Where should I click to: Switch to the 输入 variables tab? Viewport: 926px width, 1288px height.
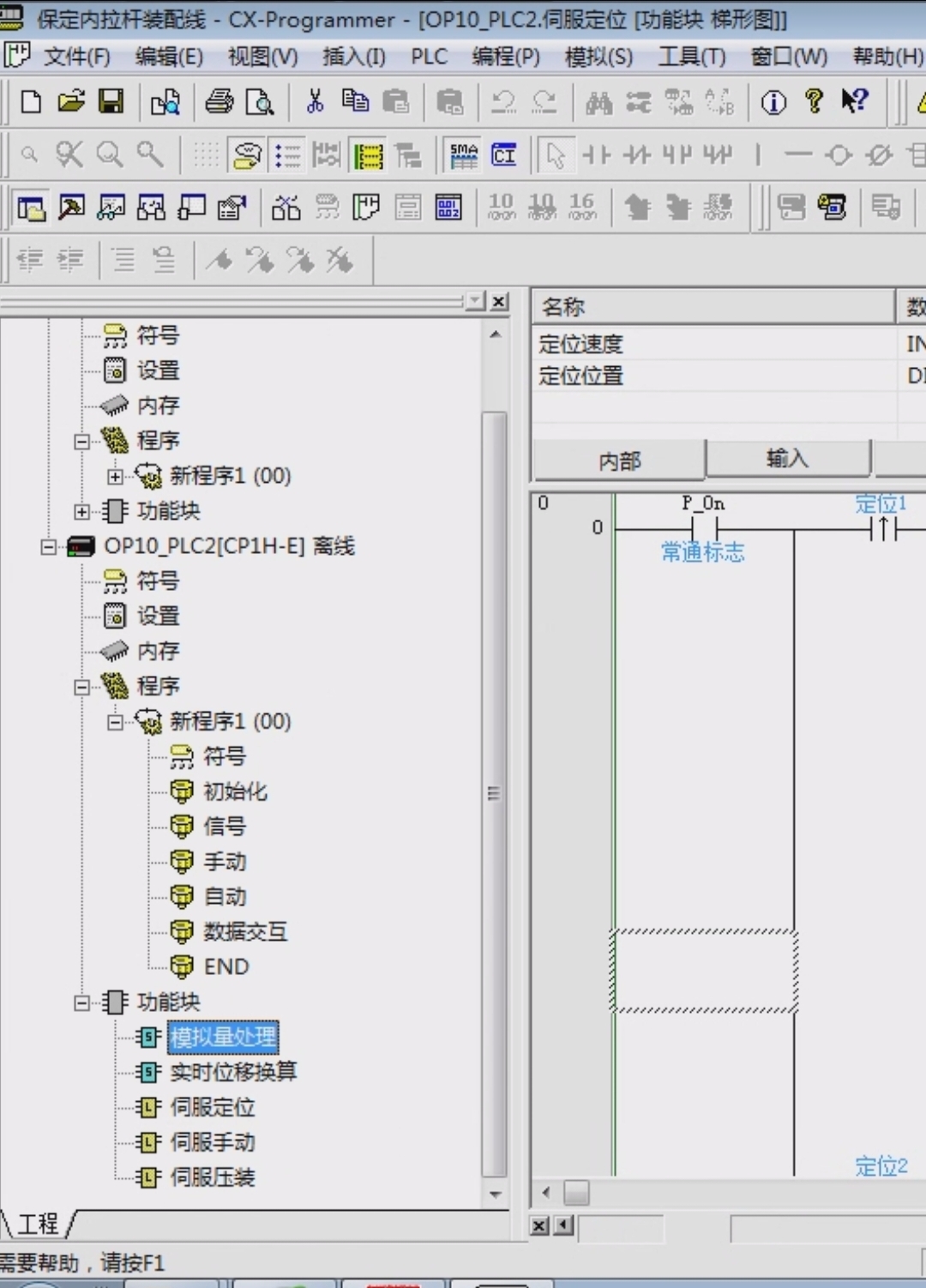pyautogui.click(x=787, y=459)
